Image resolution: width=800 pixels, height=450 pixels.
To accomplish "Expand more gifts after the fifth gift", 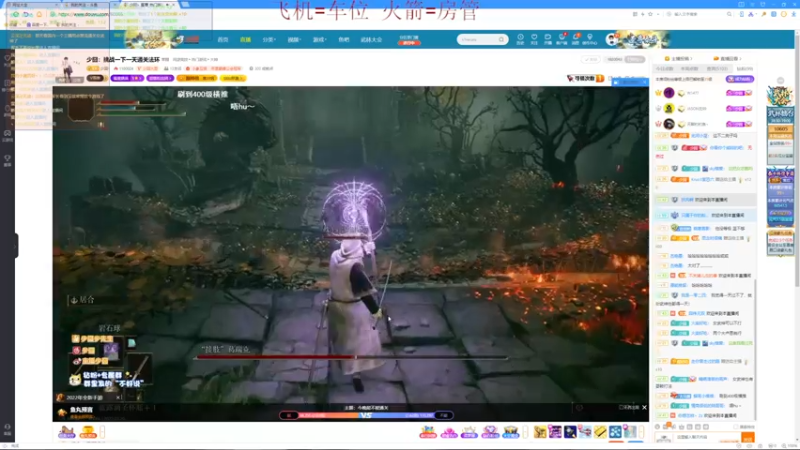I will pyautogui.click(x=526, y=432).
